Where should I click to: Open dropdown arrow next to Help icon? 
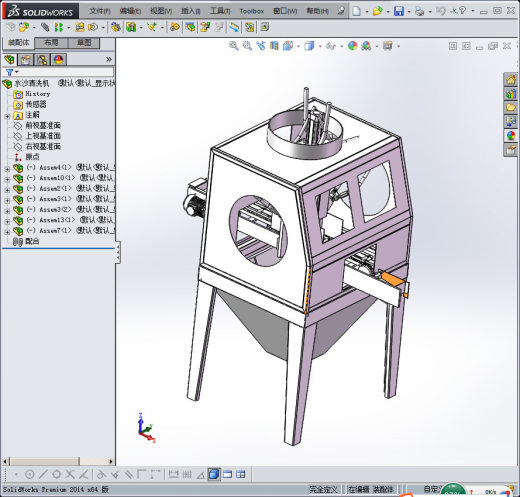(473, 11)
